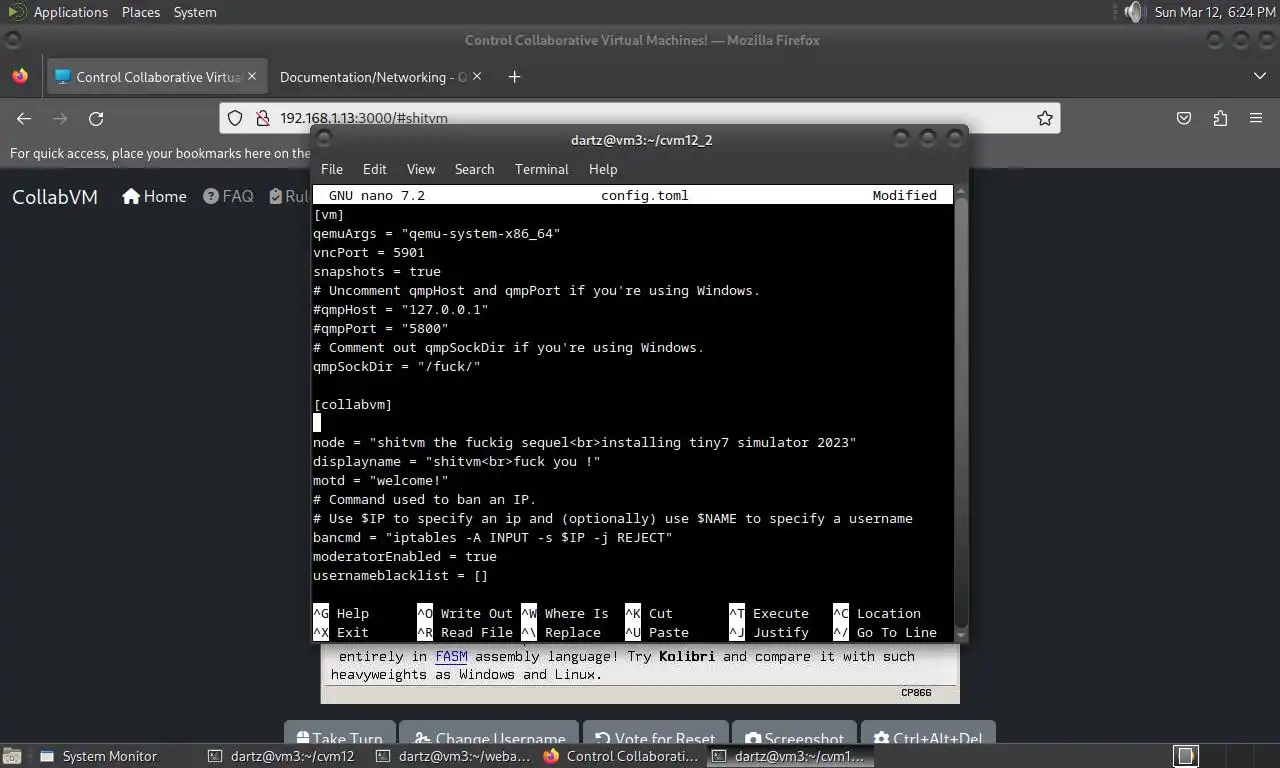Reload the current page
This screenshot has height=768, width=1280.
(x=96, y=118)
